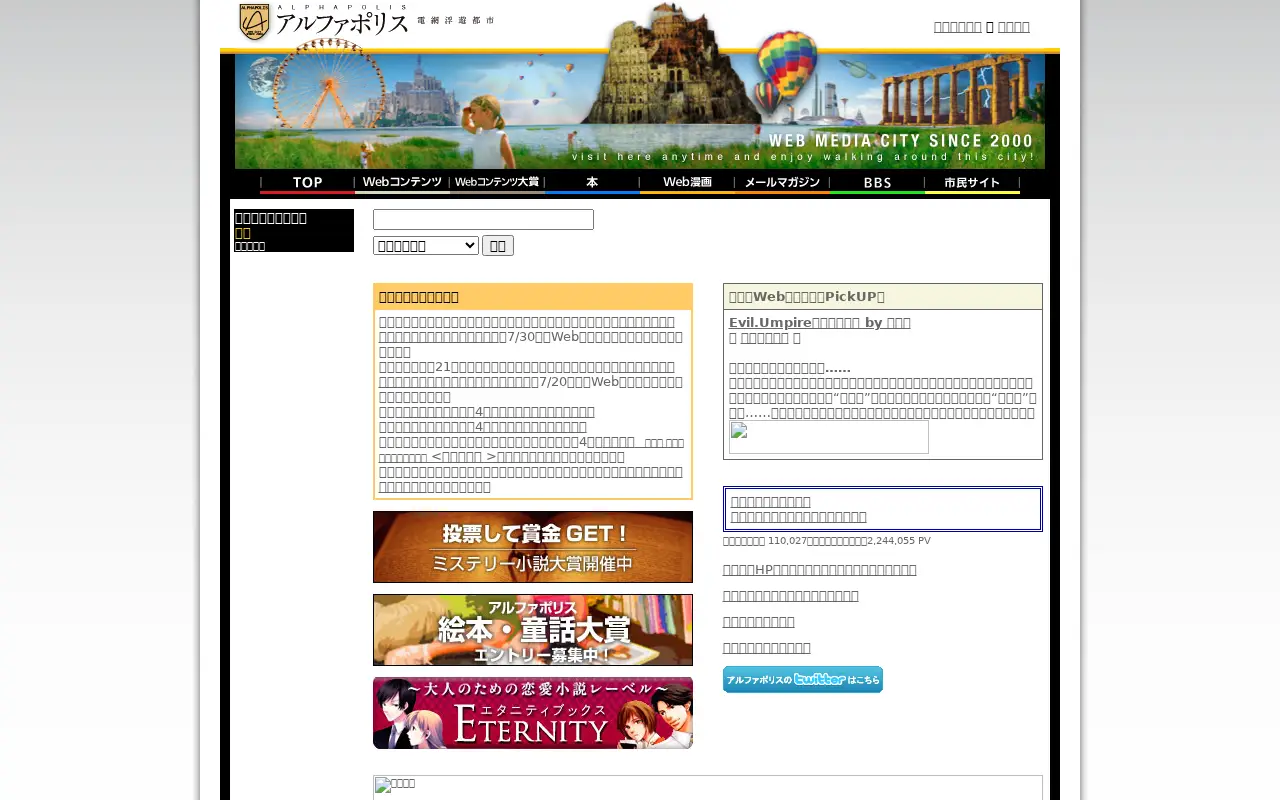The width and height of the screenshot is (1280, 800).
Task: Open the ミステリー小説大賞 voting banner
Action: point(533,547)
